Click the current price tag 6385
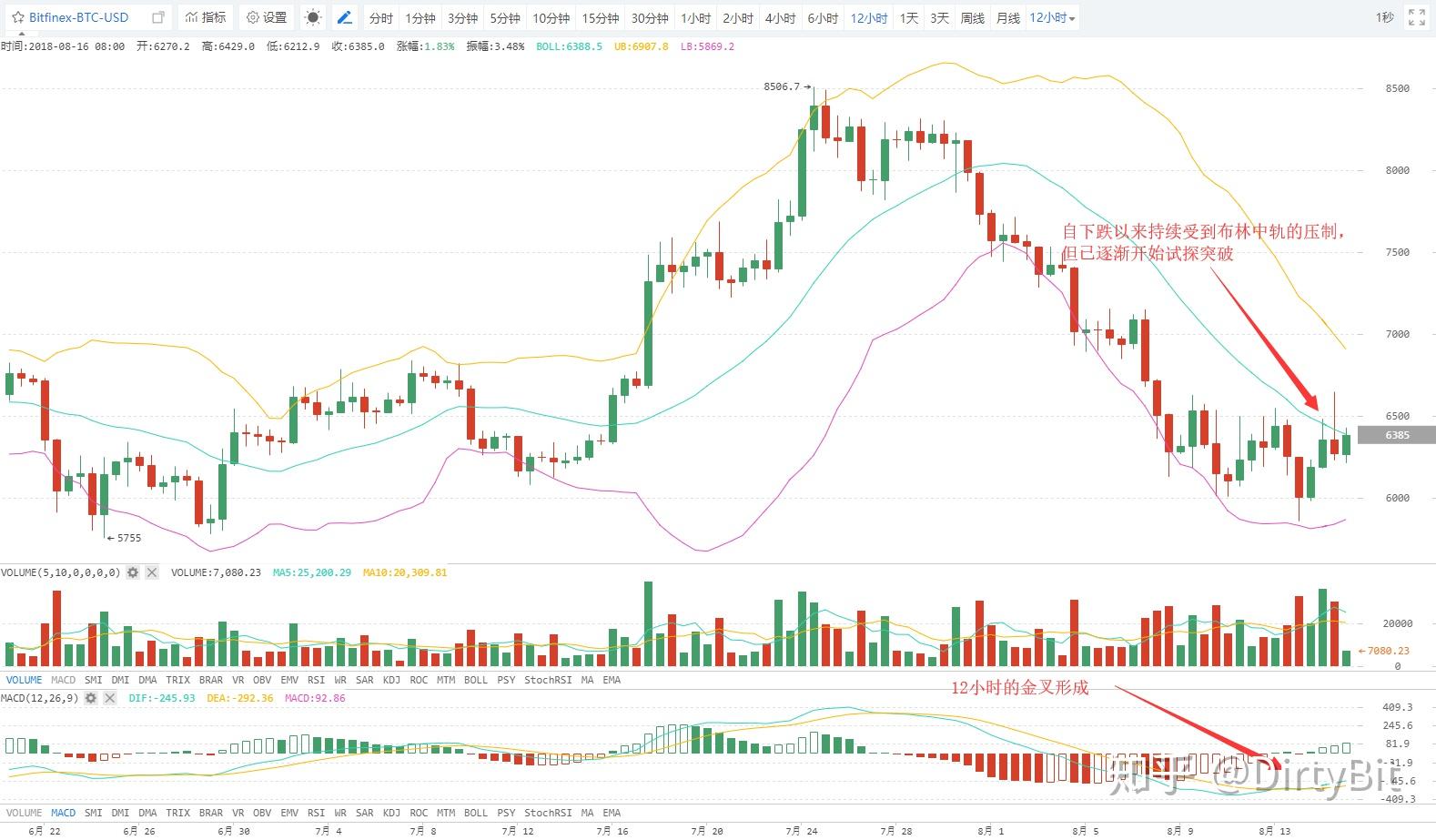 tap(1396, 435)
